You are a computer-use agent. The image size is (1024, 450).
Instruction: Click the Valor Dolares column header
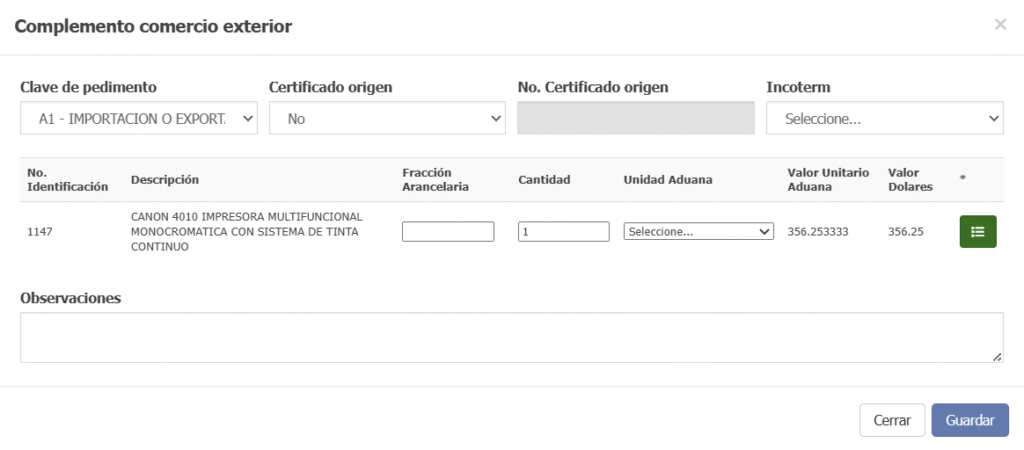910,180
